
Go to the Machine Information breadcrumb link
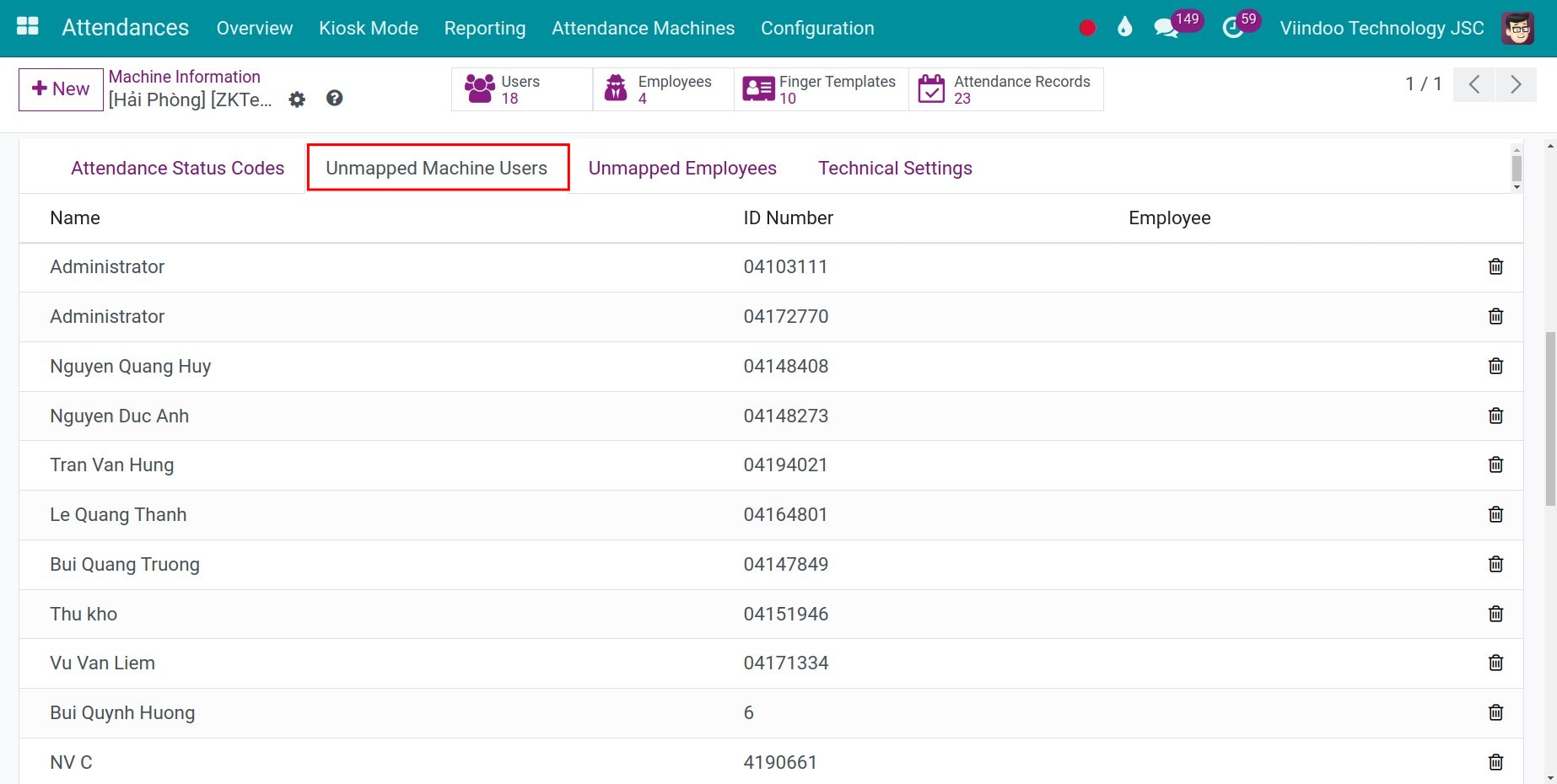[x=184, y=77]
